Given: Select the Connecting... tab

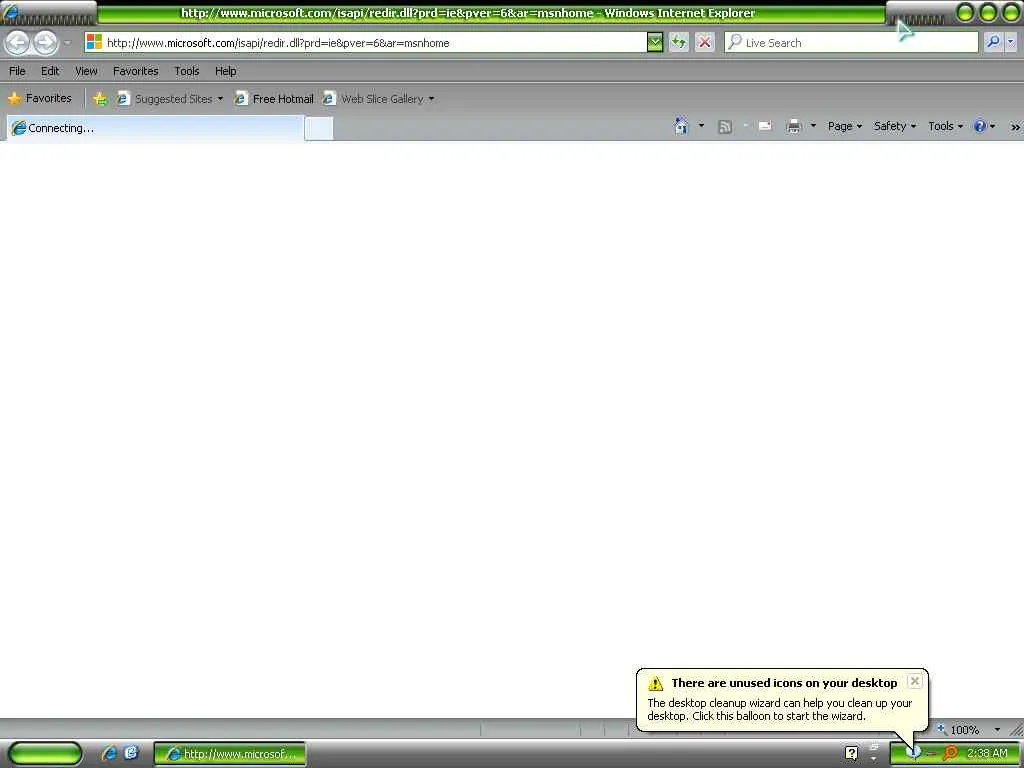Looking at the screenshot, I should pyautogui.click(x=155, y=128).
